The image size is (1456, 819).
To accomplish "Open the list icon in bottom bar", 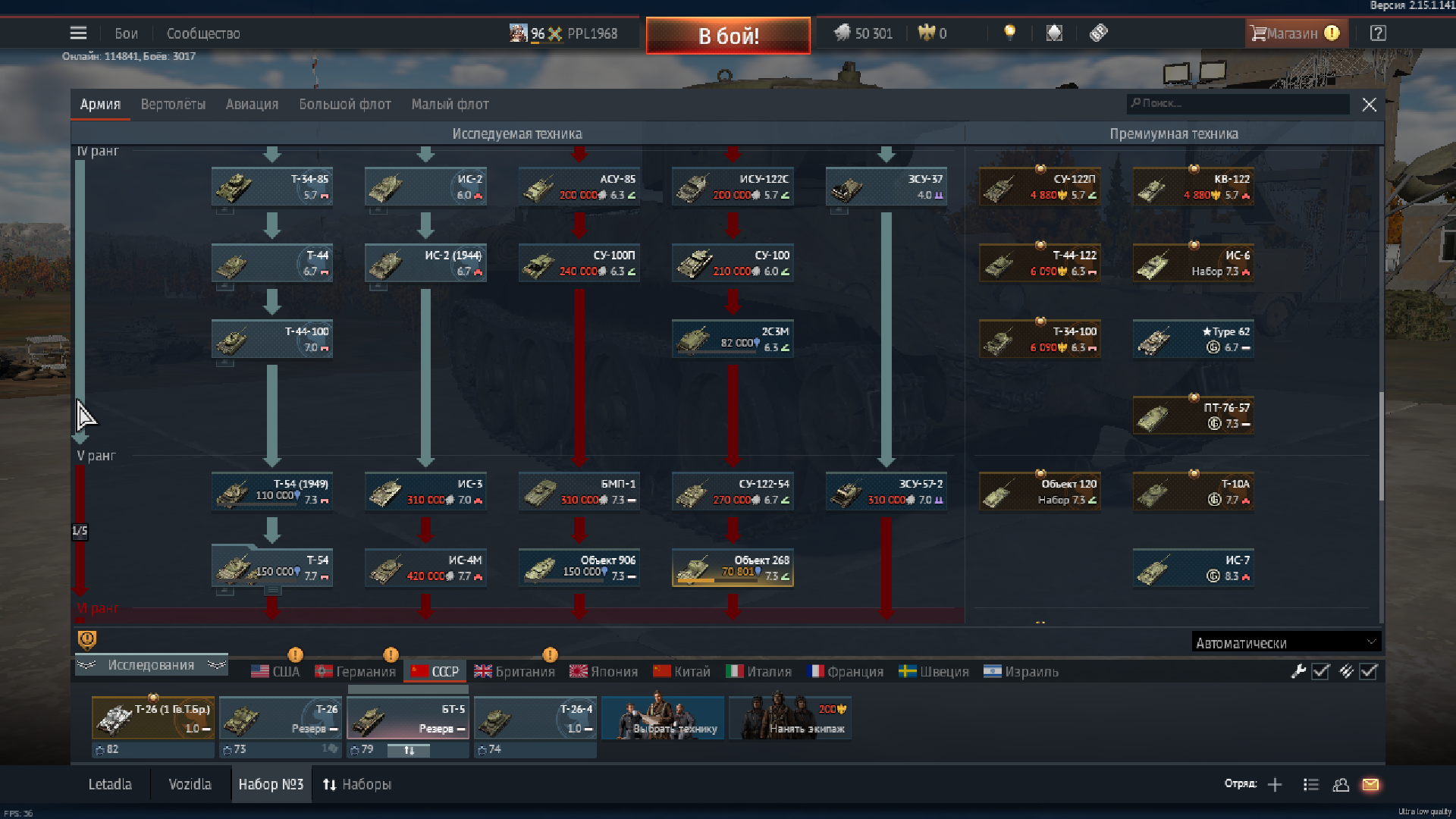I will click(x=1311, y=785).
